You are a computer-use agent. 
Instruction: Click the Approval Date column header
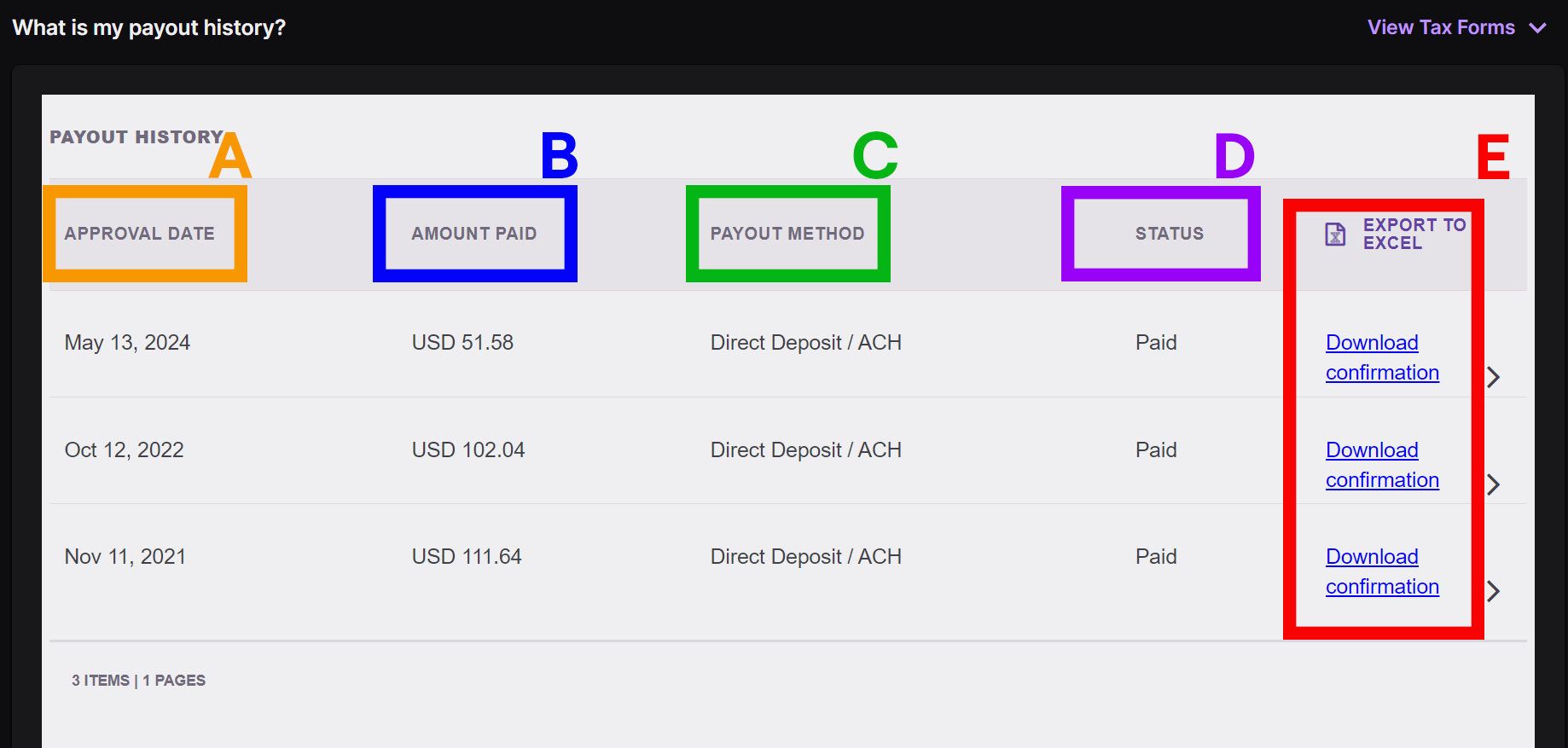point(140,234)
